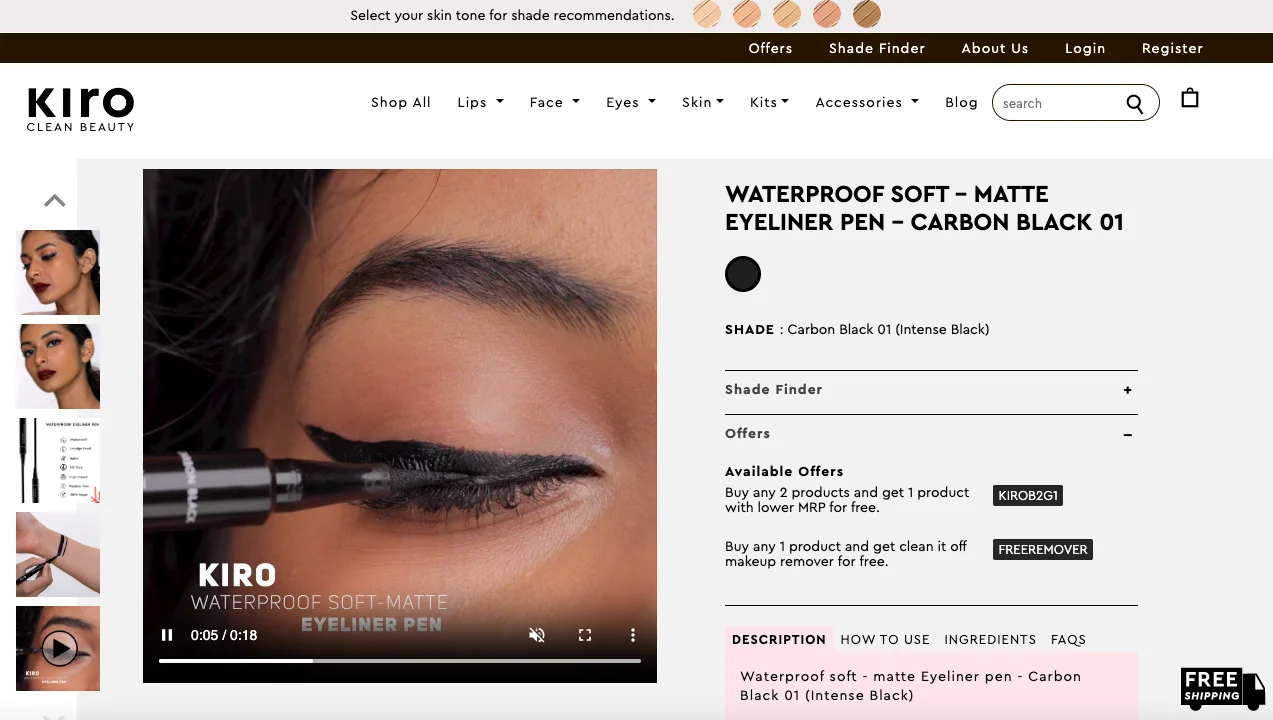The height and width of the screenshot is (720, 1273).
Task: Select the Carbon Black shade swatch
Action: (x=743, y=274)
